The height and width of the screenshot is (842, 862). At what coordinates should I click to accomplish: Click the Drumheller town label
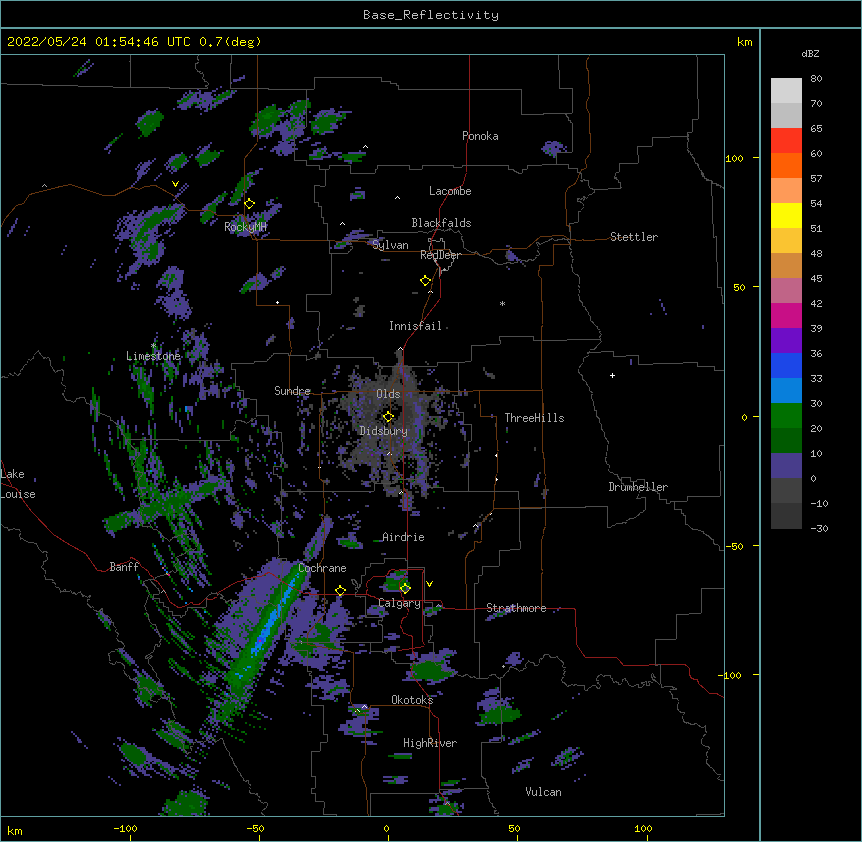coord(638,487)
